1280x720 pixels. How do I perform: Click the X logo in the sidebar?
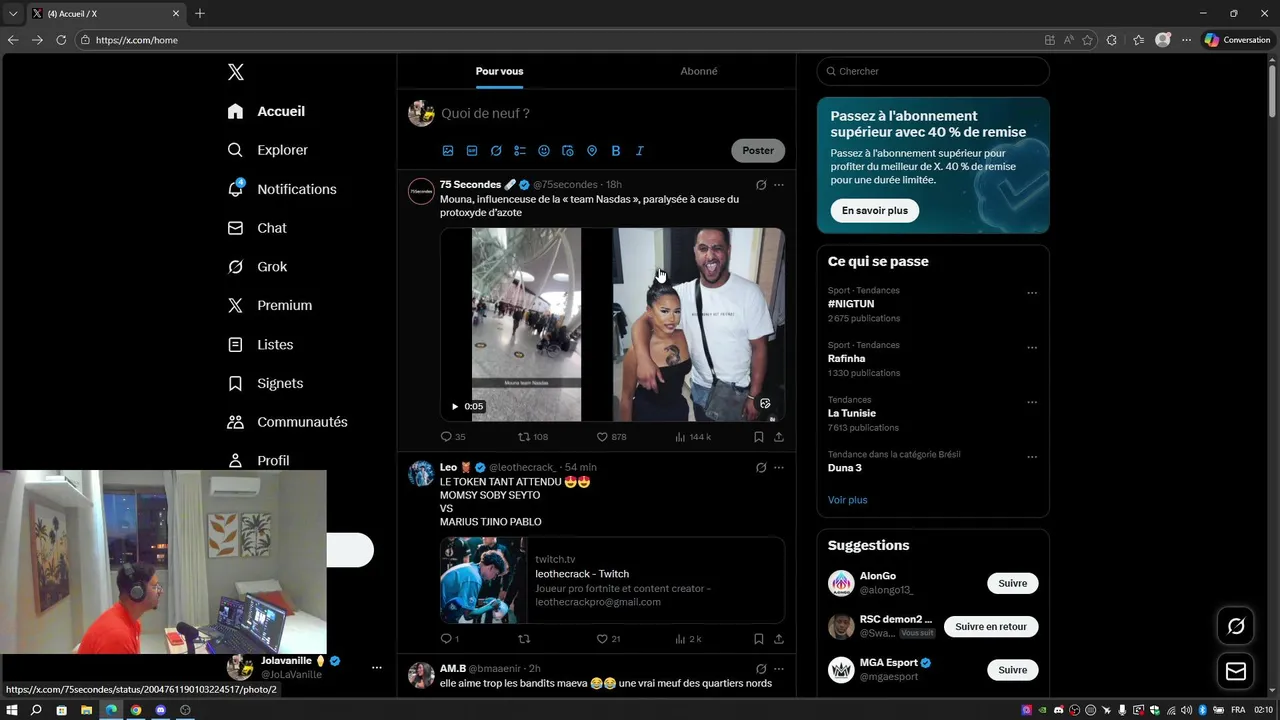pyautogui.click(x=236, y=72)
